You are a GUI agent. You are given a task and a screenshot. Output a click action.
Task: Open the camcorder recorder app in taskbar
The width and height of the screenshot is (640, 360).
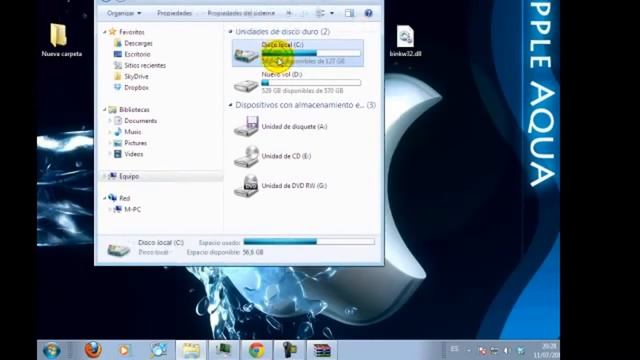click(x=289, y=350)
